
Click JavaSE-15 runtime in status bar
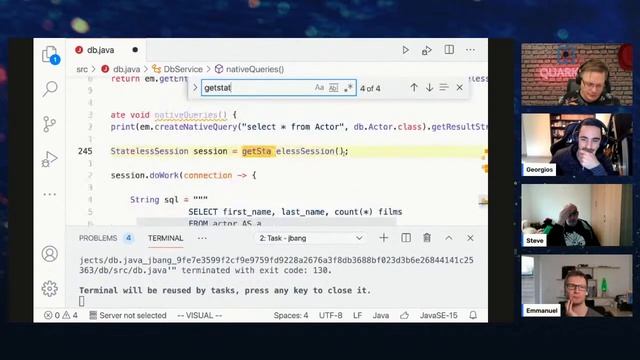point(438,316)
